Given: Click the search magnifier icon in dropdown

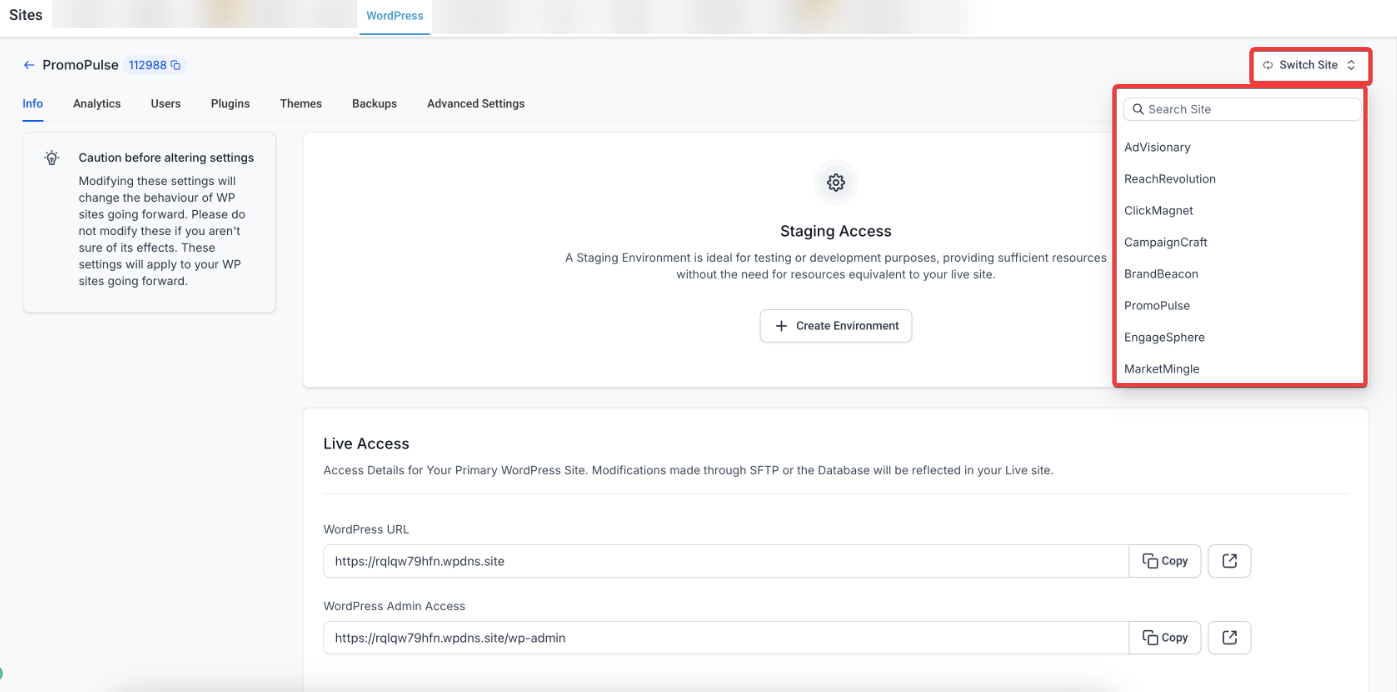Looking at the screenshot, I should (1138, 109).
